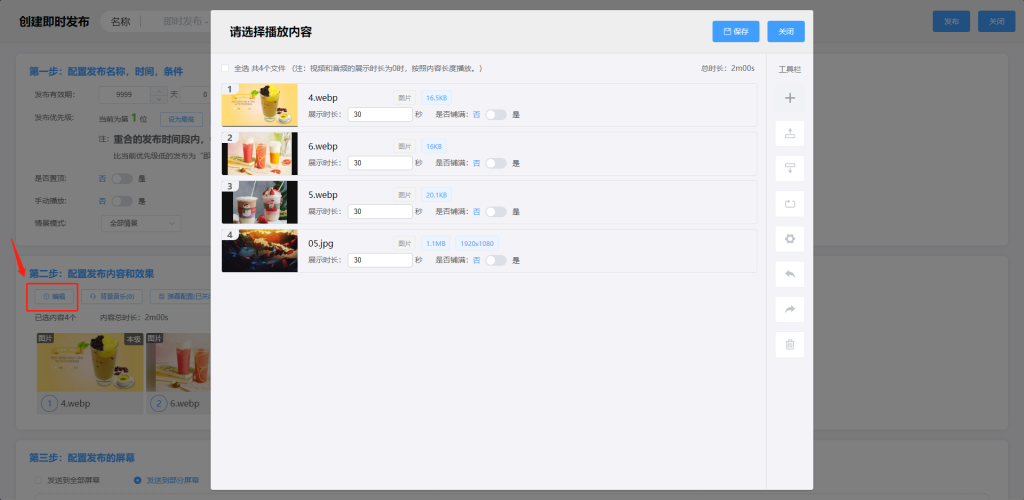Toggle 是否铺满 switch for 05.jpg

coord(496,260)
